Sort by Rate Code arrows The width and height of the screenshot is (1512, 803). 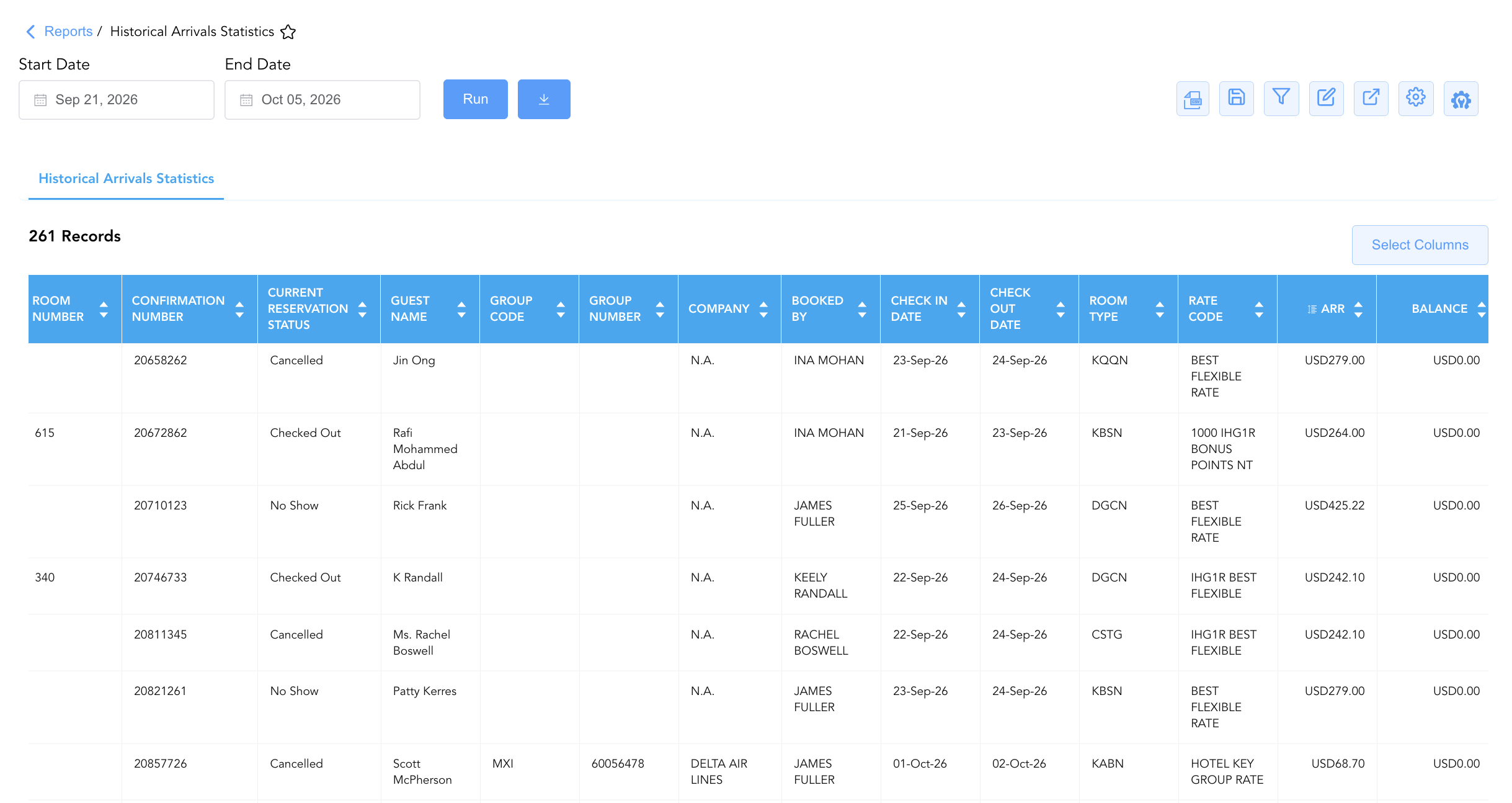(x=1259, y=309)
